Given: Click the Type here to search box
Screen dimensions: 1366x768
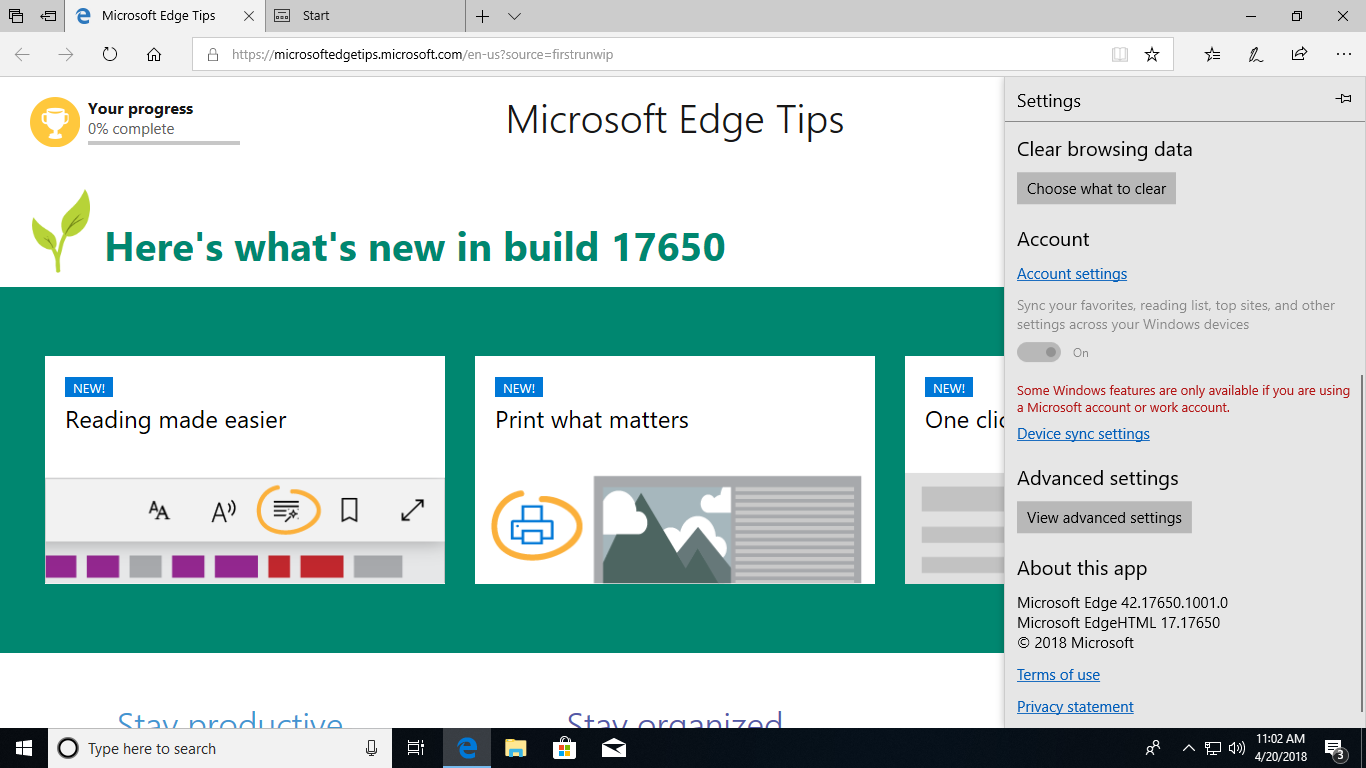Looking at the screenshot, I should [x=220, y=748].
